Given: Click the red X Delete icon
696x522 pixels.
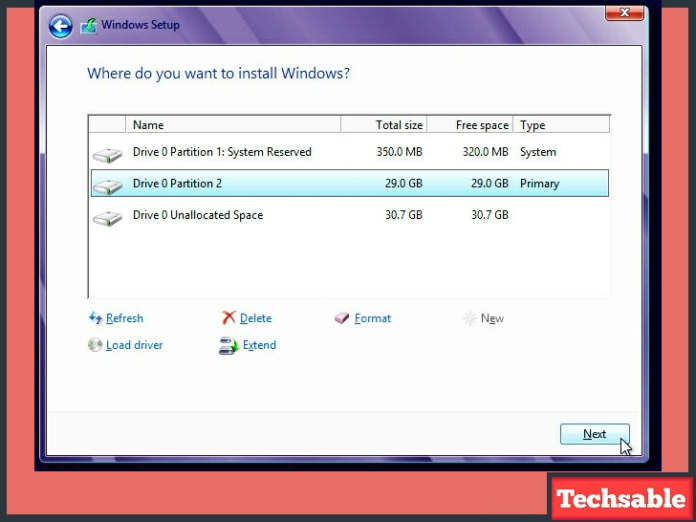Looking at the screenshot, I should pyautogui.click(x=229, y=317).
